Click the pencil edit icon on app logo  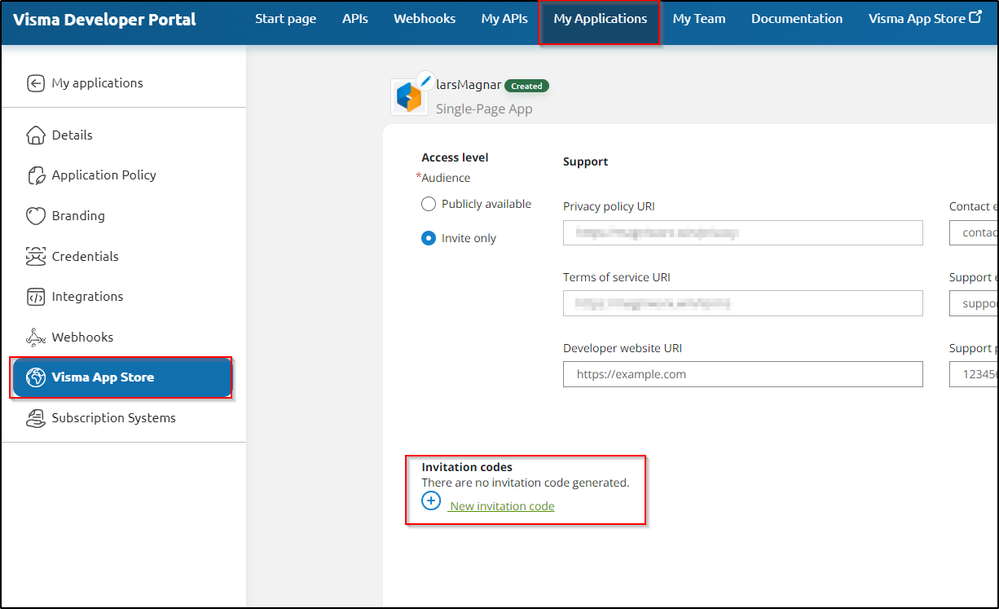tap(425, 80)
